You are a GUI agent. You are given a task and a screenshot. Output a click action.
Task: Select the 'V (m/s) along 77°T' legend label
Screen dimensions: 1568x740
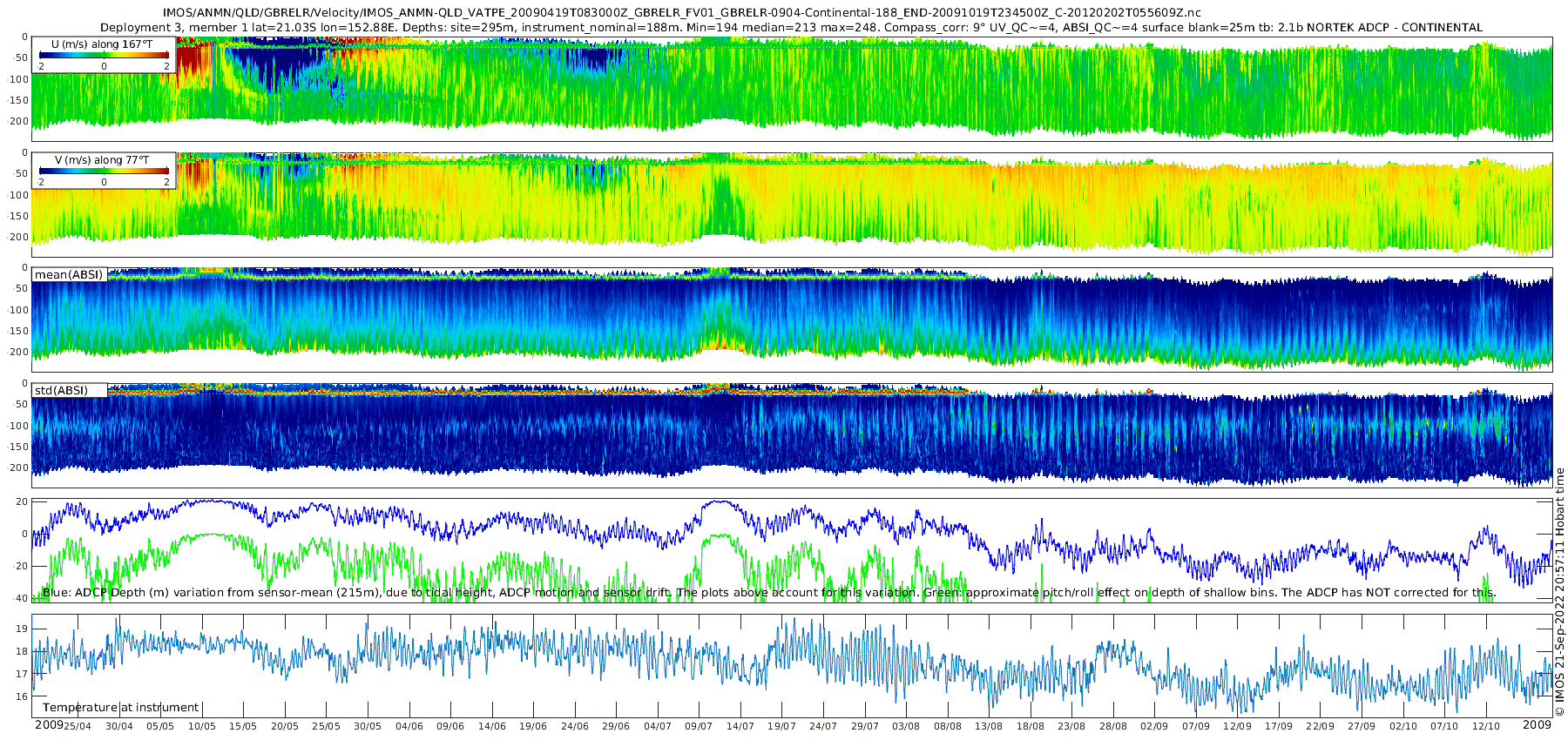[102, 159]
